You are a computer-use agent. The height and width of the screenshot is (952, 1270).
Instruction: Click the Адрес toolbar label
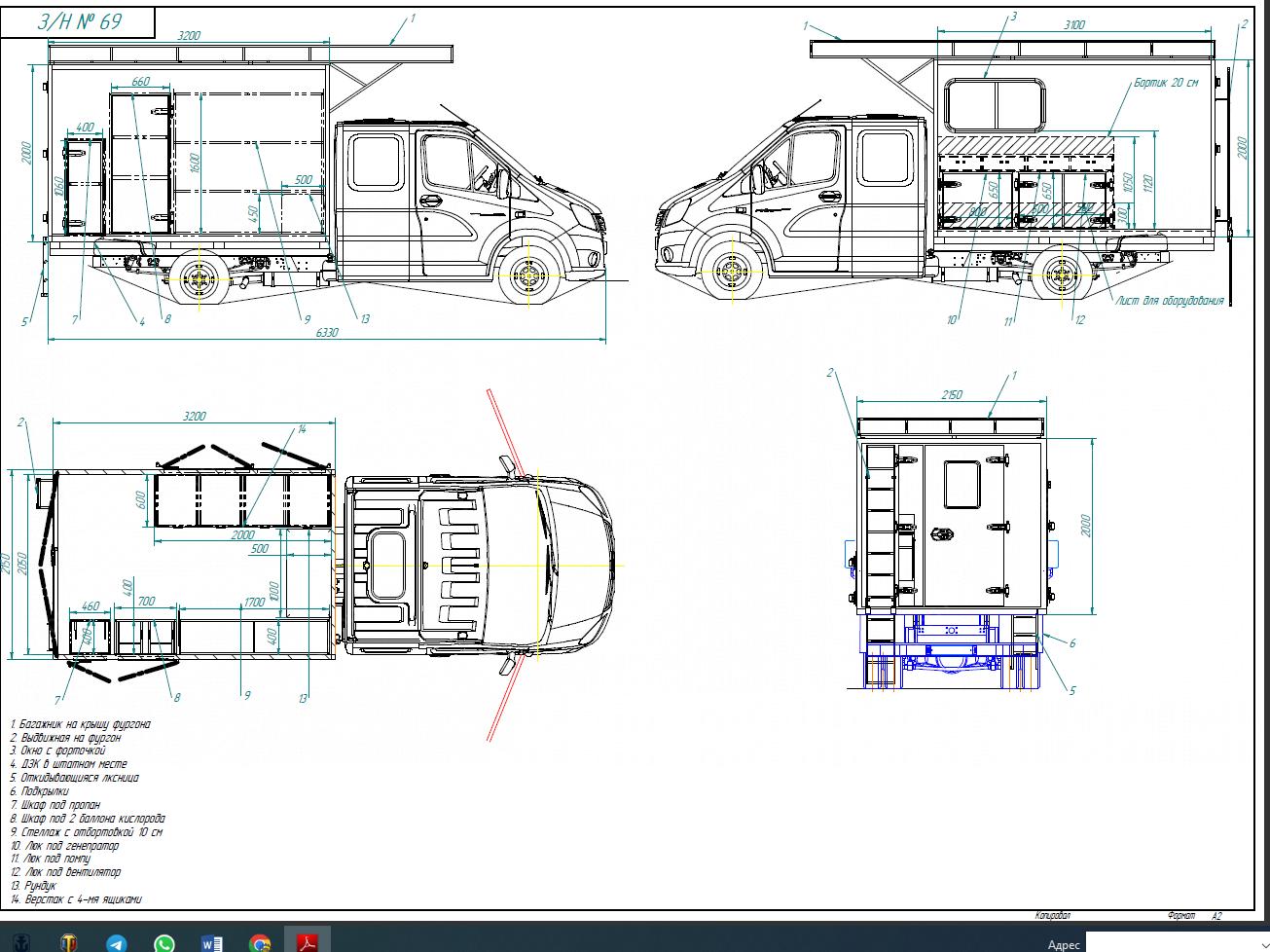click(x=1064, y=944)
